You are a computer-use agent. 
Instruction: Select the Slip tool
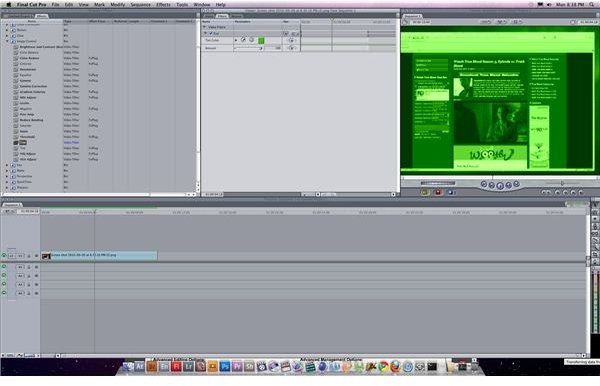tap(595, 233)
